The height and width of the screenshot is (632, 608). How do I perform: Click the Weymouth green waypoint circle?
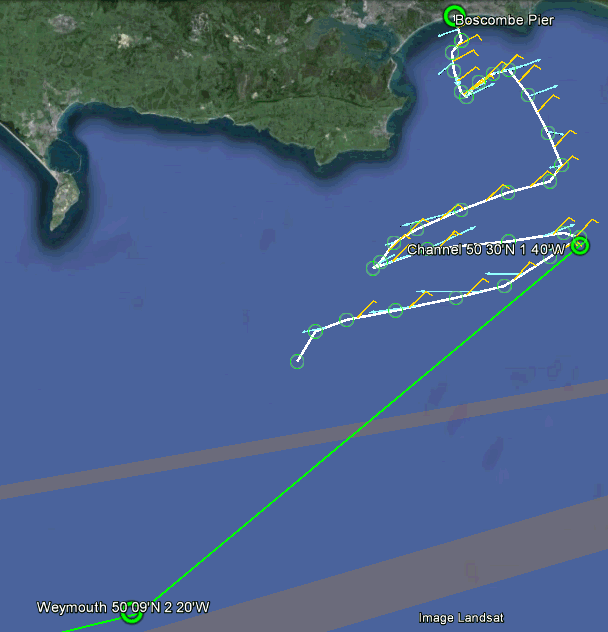click(132, 614)
